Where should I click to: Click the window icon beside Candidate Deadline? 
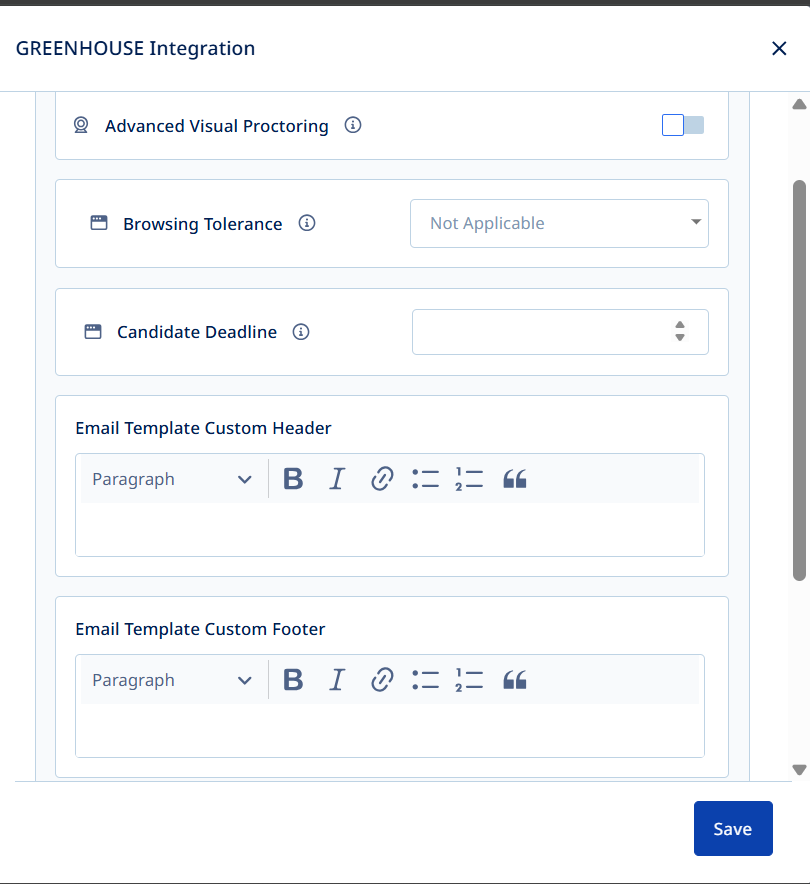click(93, 332)
